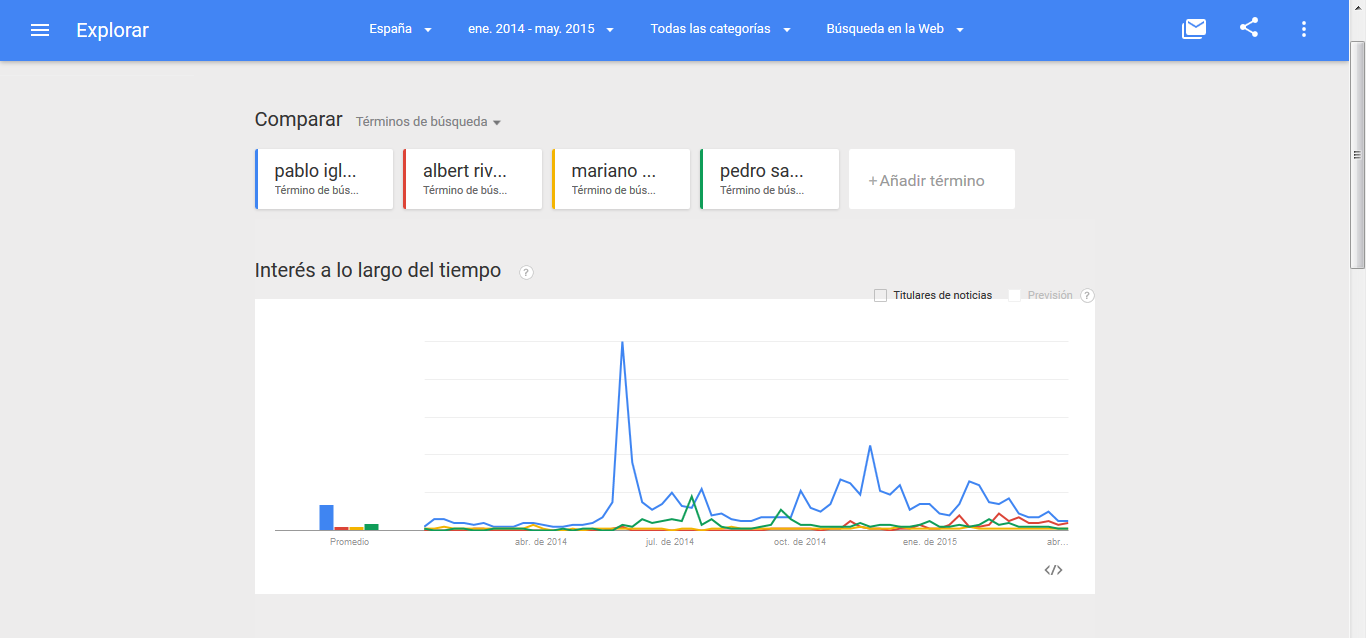Click the oct. de 2014 axis label
Screen dimensions: 1366x638
click(800, 542)
